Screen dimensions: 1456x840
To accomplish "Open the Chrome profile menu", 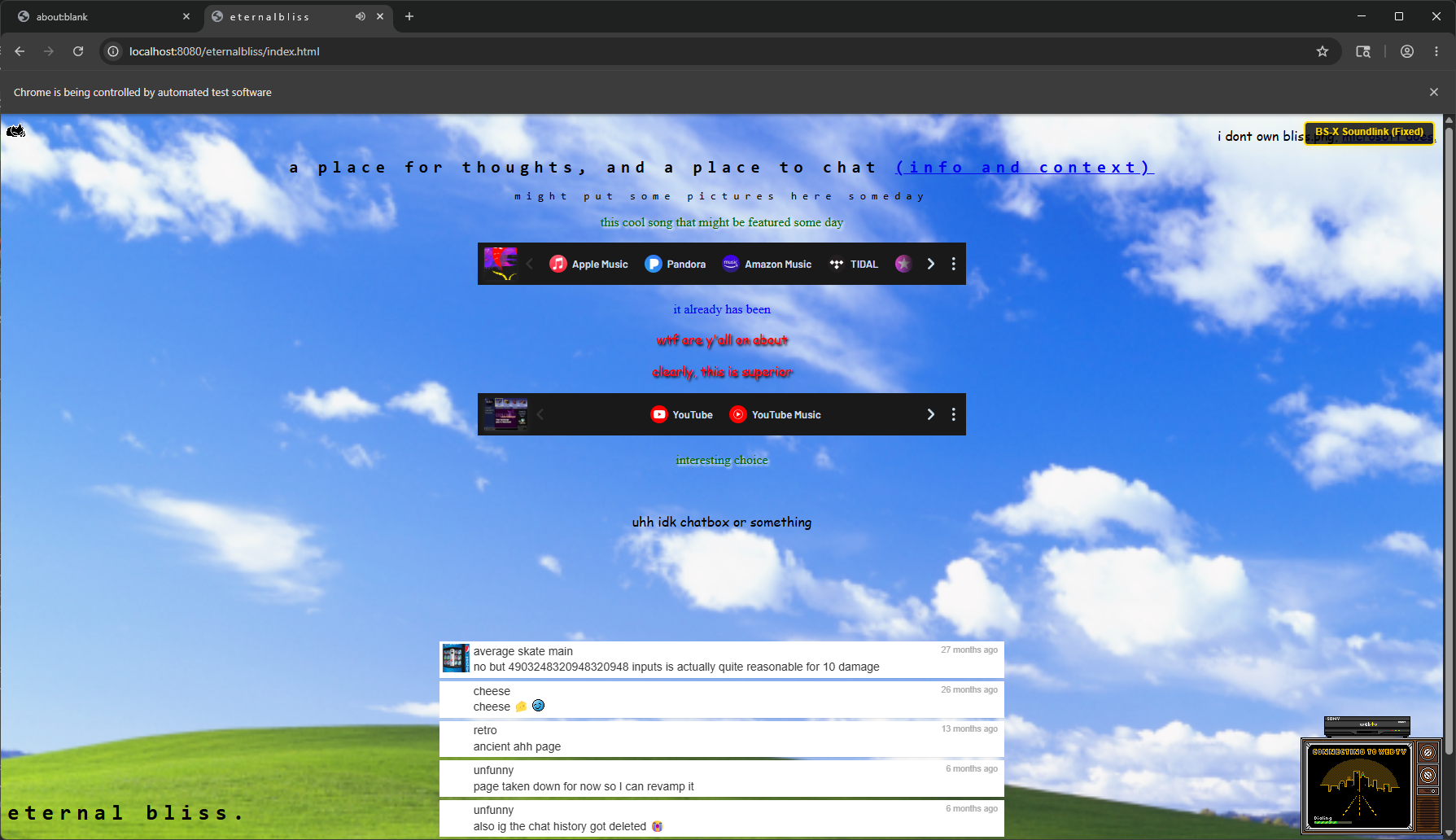I will tap(1407, 51).
